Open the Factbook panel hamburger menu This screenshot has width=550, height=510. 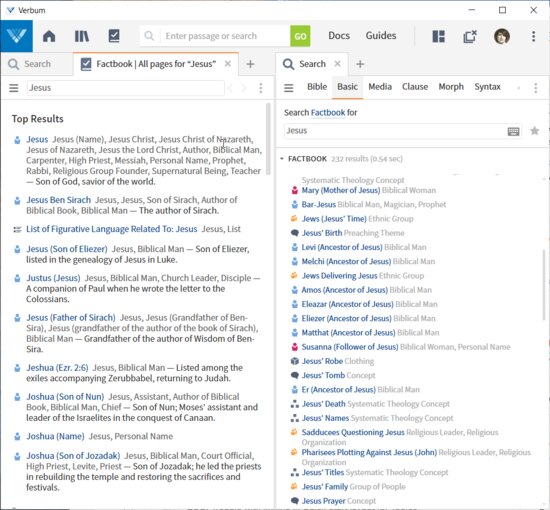pyautogui.click(x=14, y=88)
